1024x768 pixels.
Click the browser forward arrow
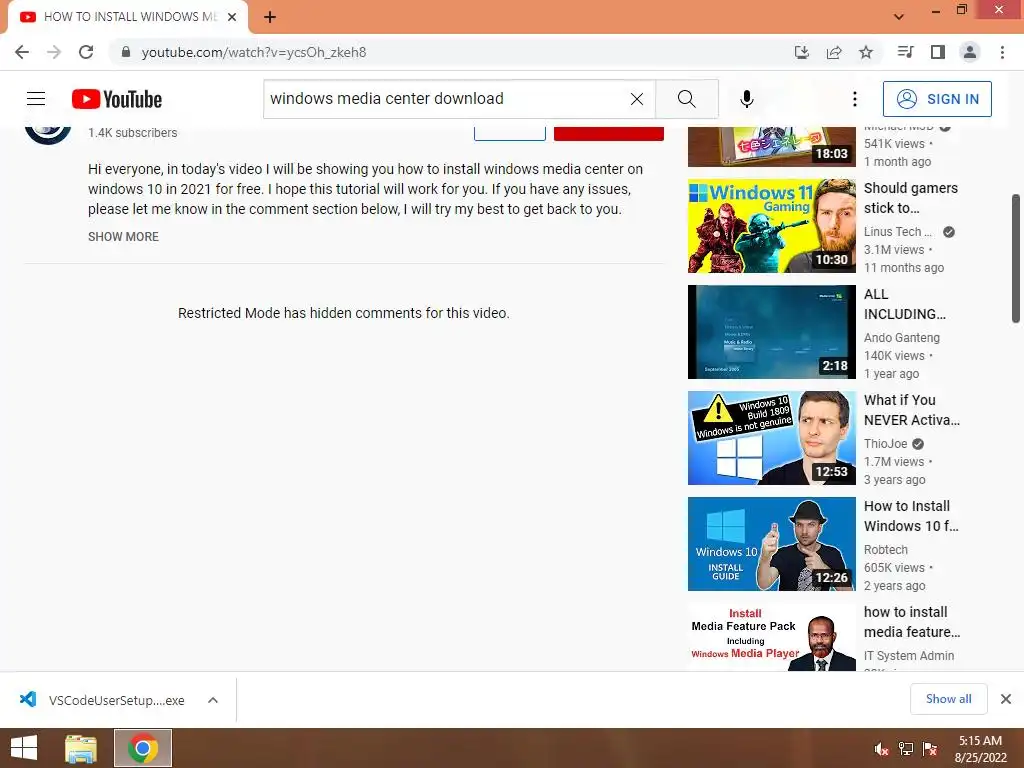(54, 52)
